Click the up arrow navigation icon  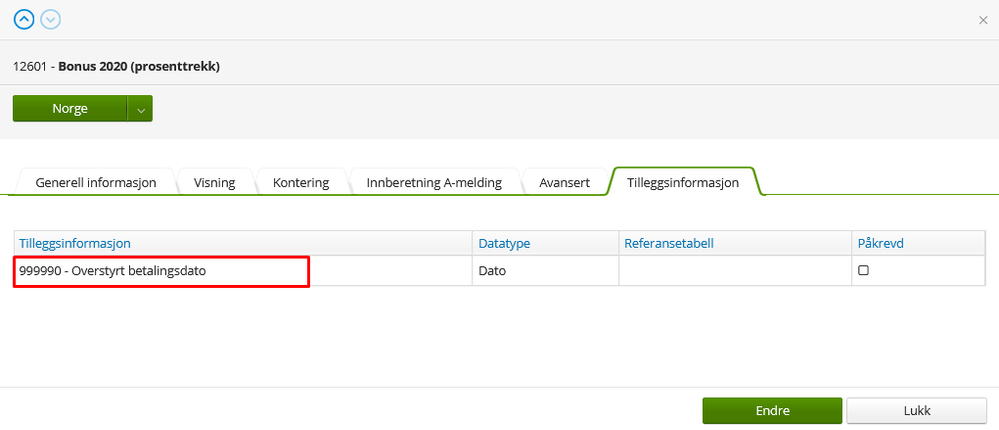tap(23, 19)
